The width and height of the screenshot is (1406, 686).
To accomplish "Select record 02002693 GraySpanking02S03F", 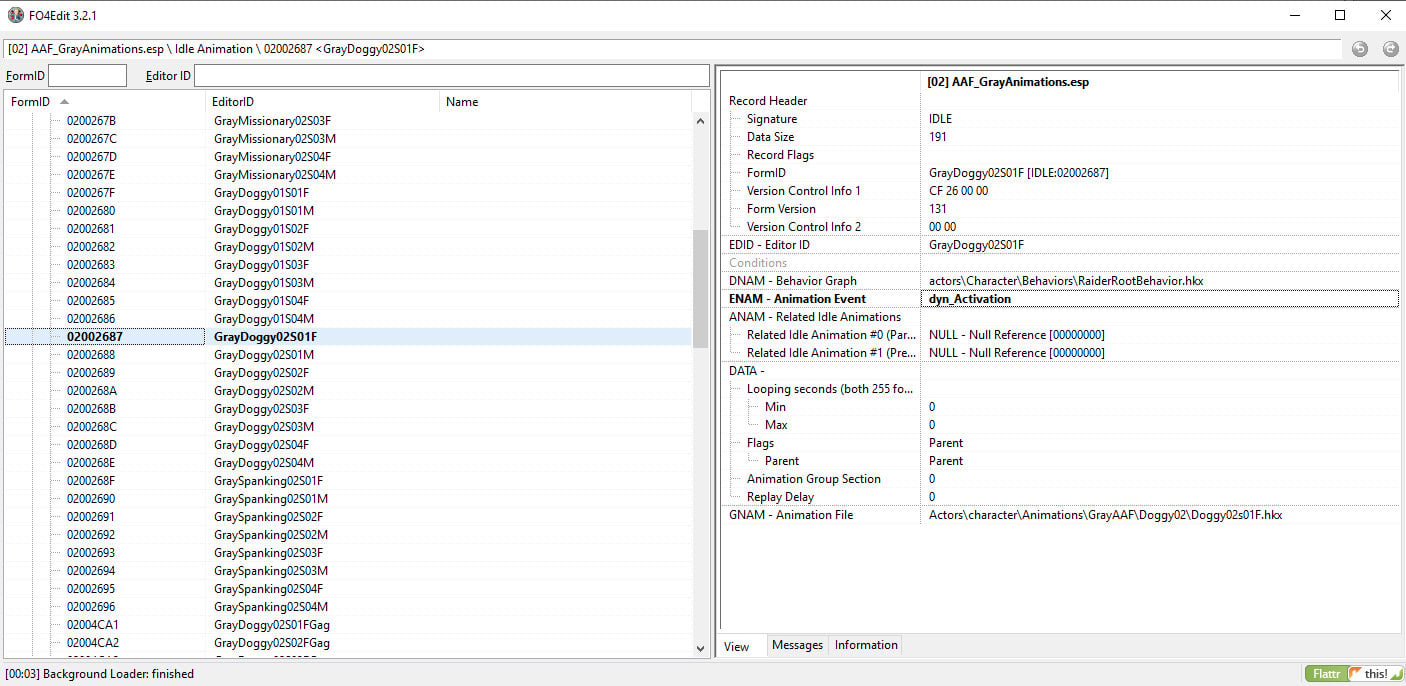I will pyautogui.click(x=348, y=553).
